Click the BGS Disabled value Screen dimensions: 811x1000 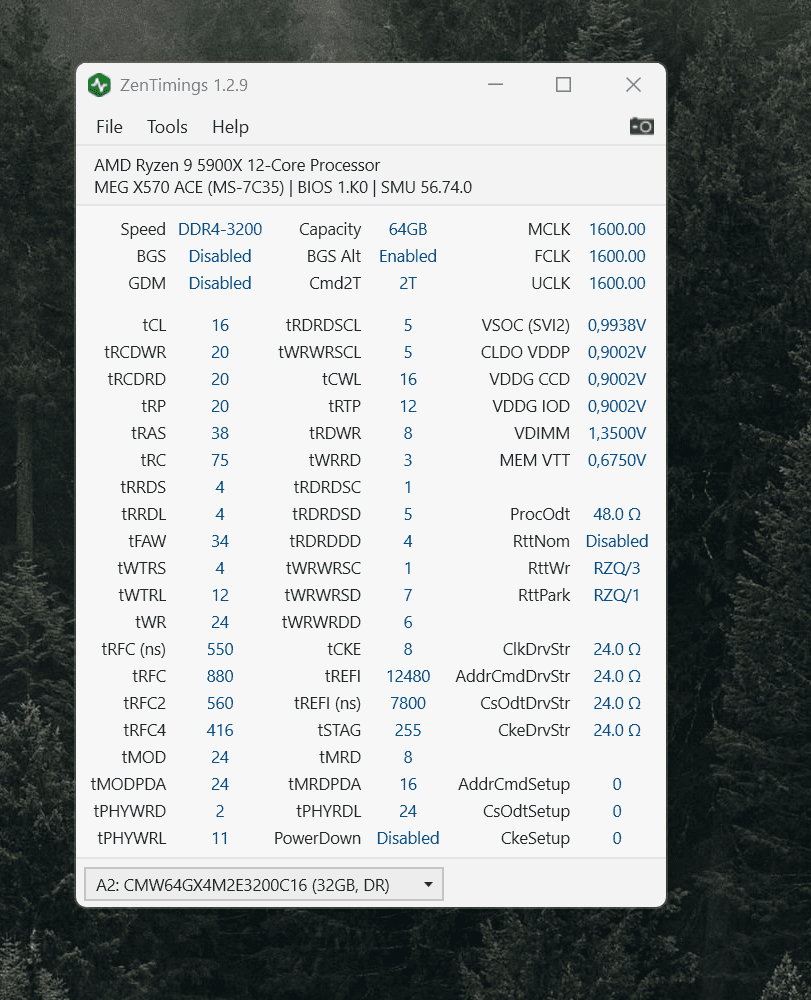pyautogui.click(x=220, y=256)
